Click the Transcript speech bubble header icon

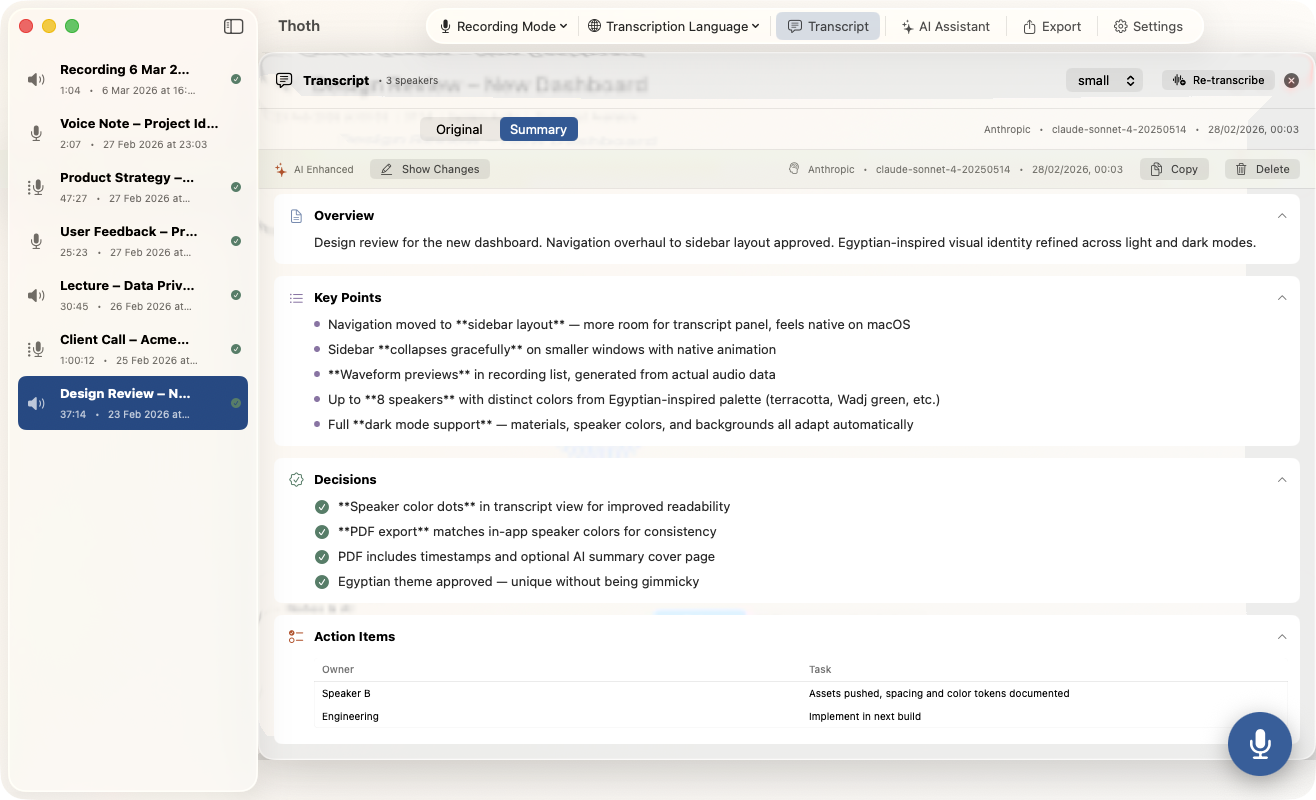284,80
